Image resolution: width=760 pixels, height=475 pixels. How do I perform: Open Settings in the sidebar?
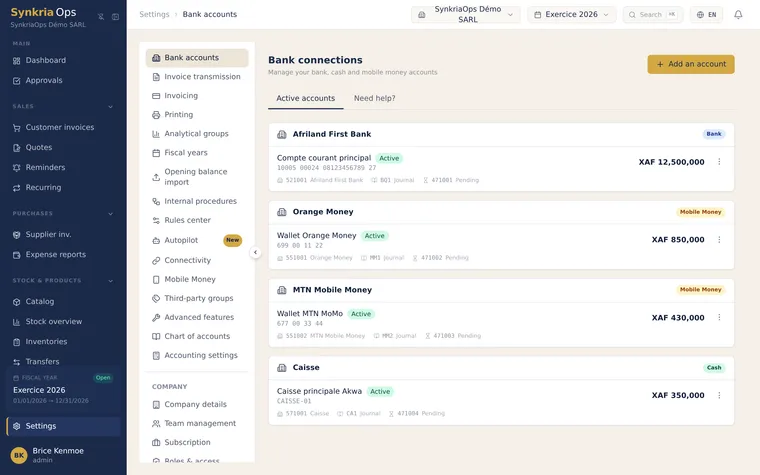(63, 426)
